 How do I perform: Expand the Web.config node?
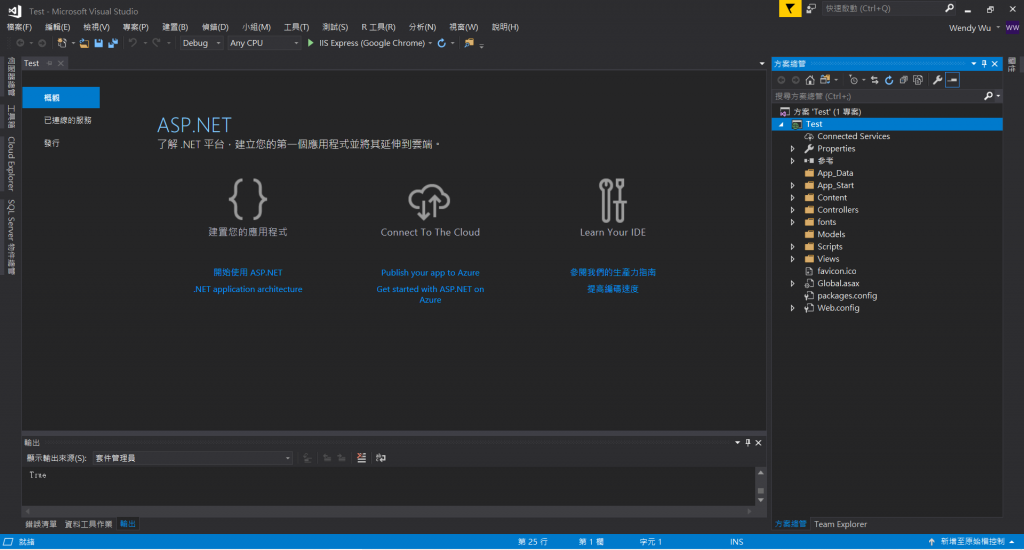click(x=793, y=308)
